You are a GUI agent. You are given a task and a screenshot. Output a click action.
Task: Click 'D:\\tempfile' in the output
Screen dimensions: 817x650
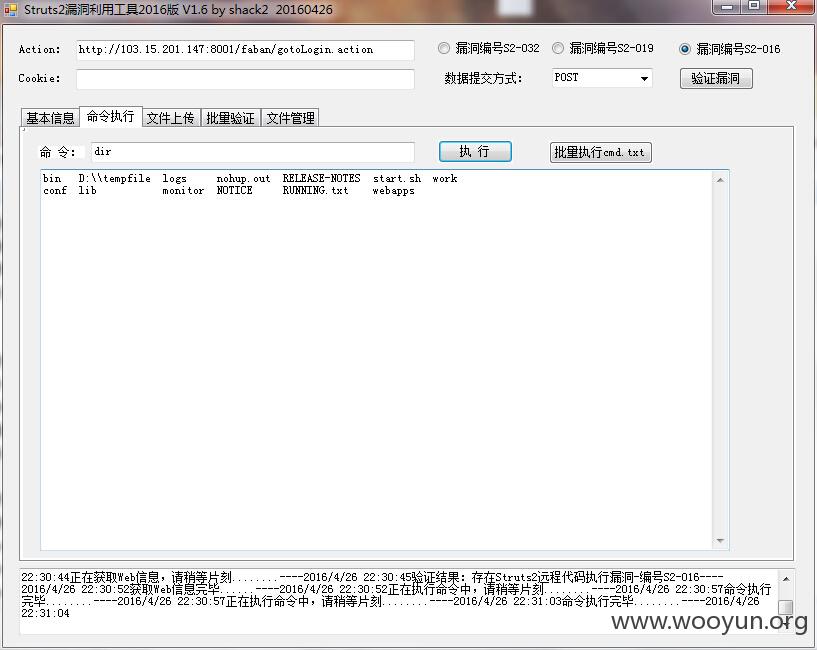[115, 178]
